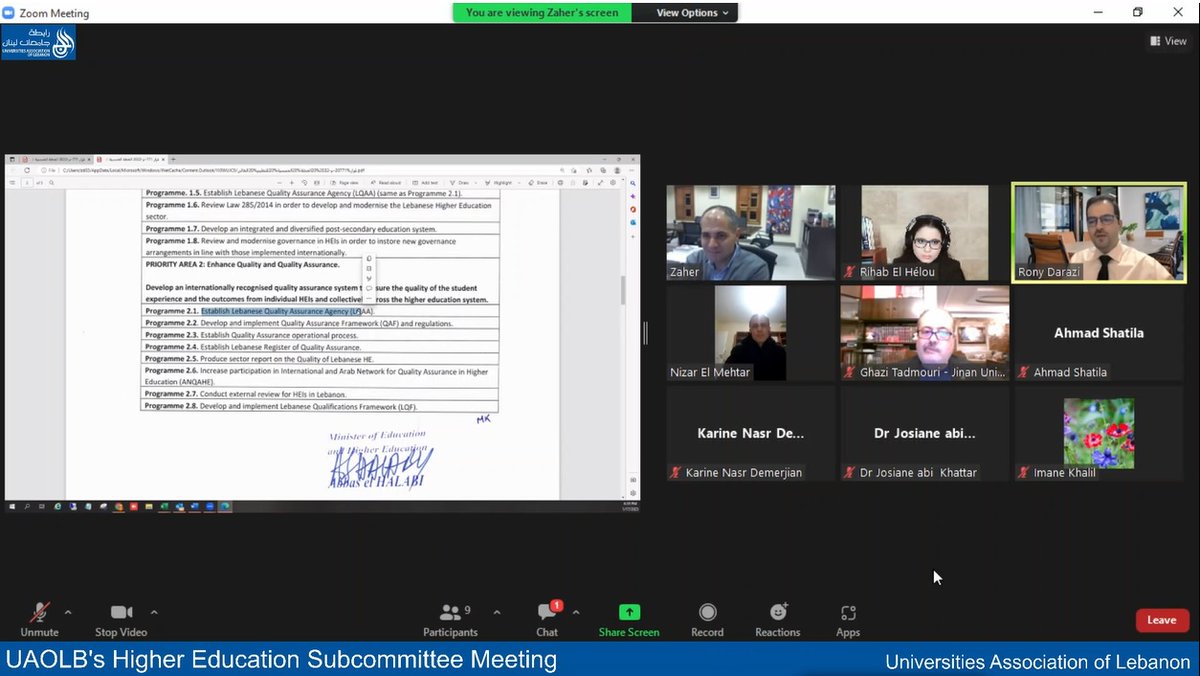The image size is (1200, 676).
Task: Open the Reactions menu
Action: point(778,618)
